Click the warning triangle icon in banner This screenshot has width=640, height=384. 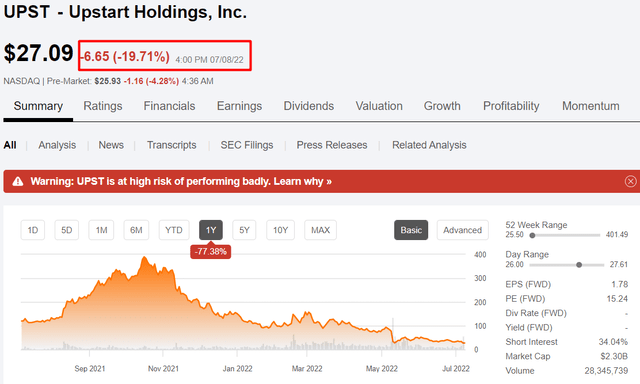[x=18, y=181]
